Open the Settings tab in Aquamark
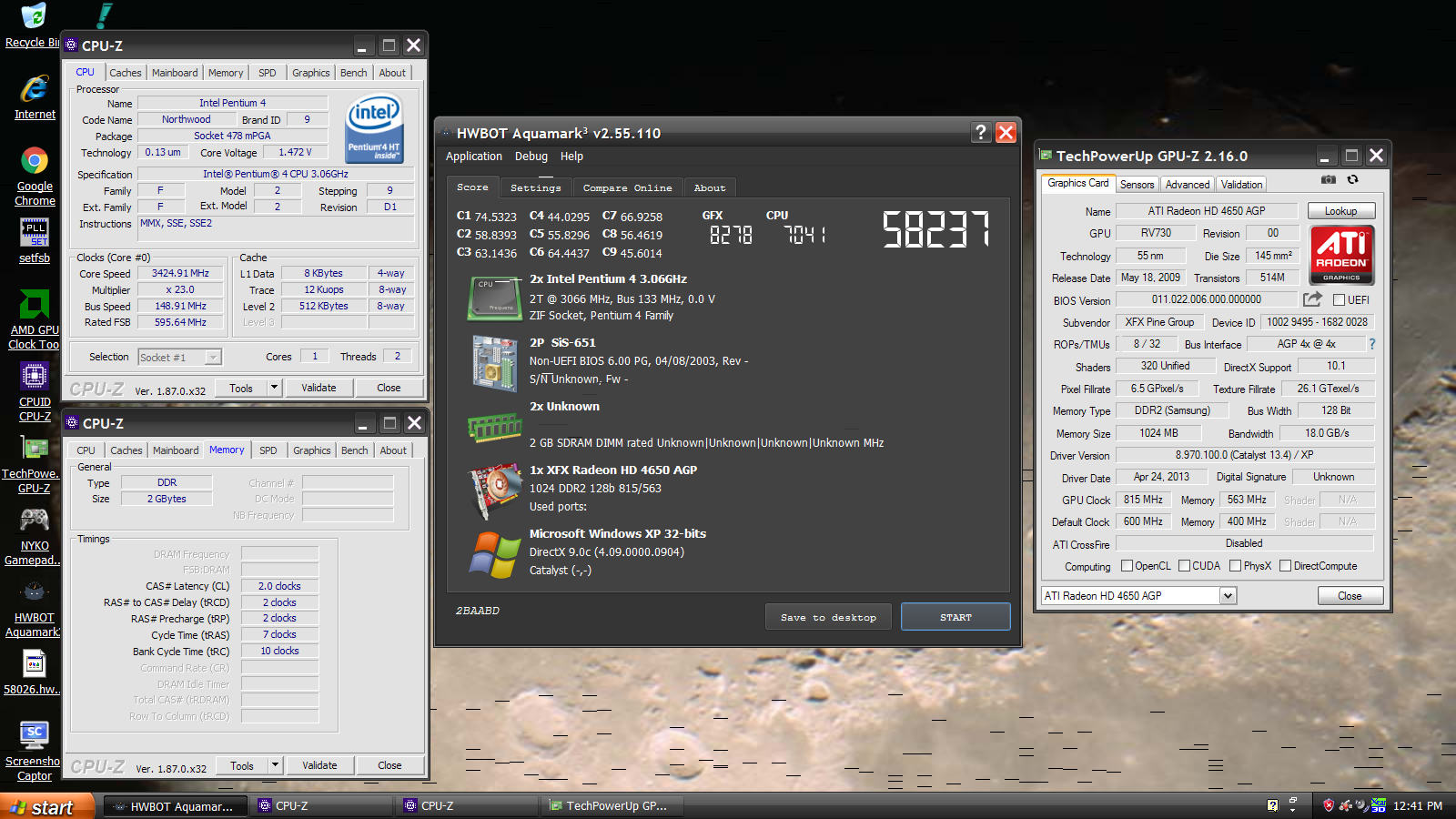 tap(536, 187)
